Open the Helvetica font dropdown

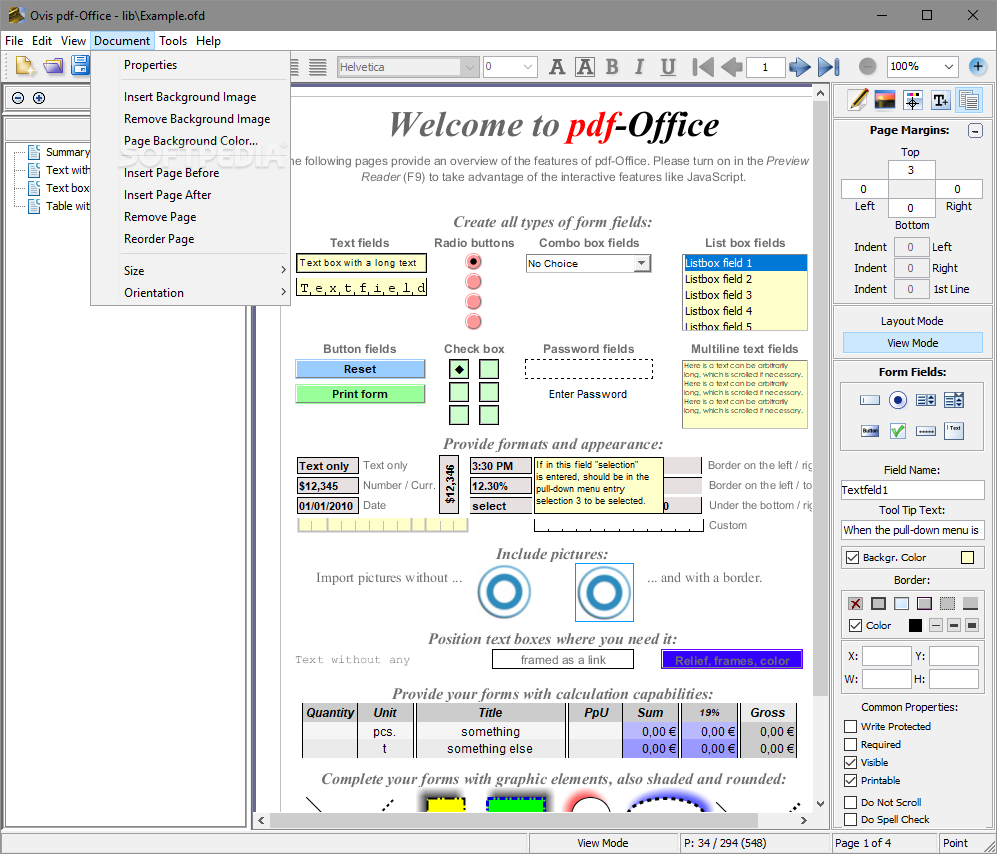[x=469, y=67]
